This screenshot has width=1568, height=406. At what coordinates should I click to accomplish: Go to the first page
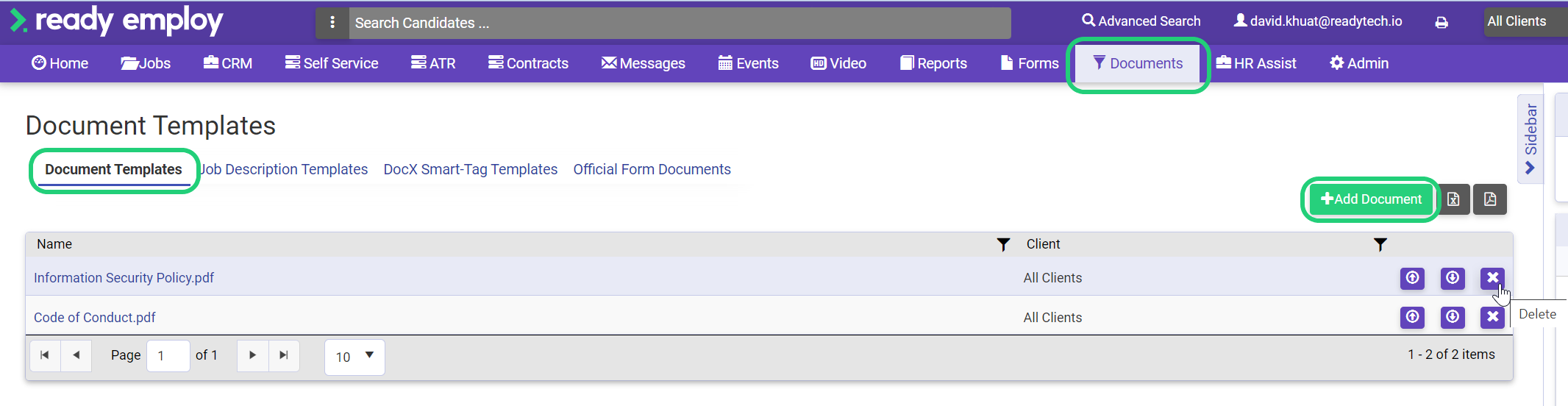tap(45, 355)
